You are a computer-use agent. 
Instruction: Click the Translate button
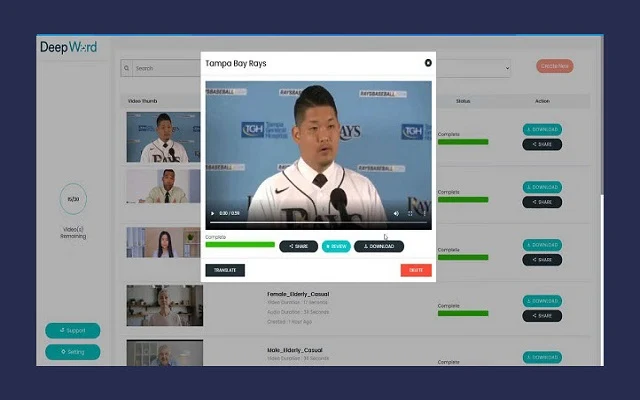(225, 270)
